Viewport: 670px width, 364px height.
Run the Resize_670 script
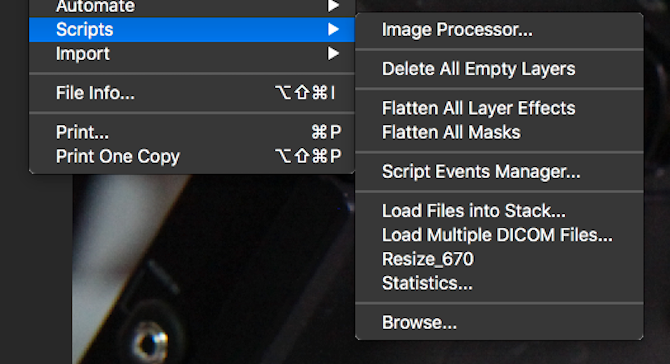point(499,259)
